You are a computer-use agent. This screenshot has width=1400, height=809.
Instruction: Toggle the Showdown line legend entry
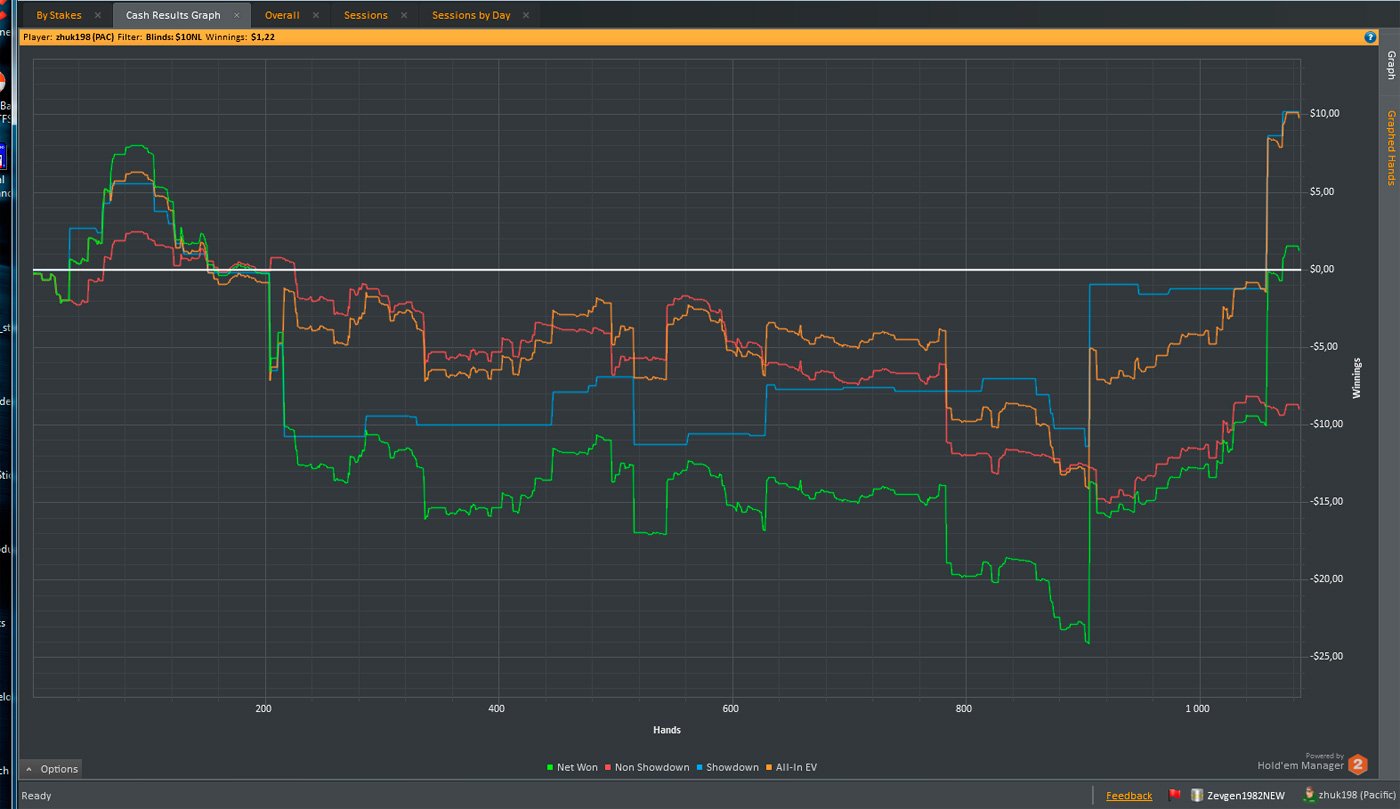click(x=728, y=768)
